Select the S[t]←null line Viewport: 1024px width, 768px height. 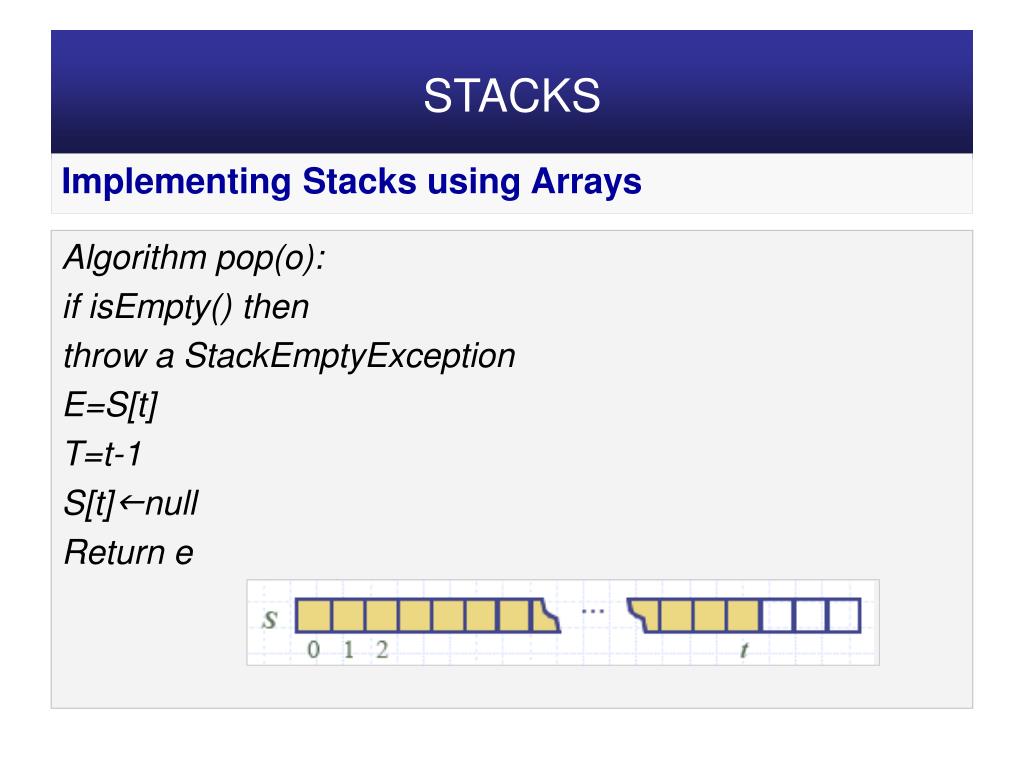[131, 503]
